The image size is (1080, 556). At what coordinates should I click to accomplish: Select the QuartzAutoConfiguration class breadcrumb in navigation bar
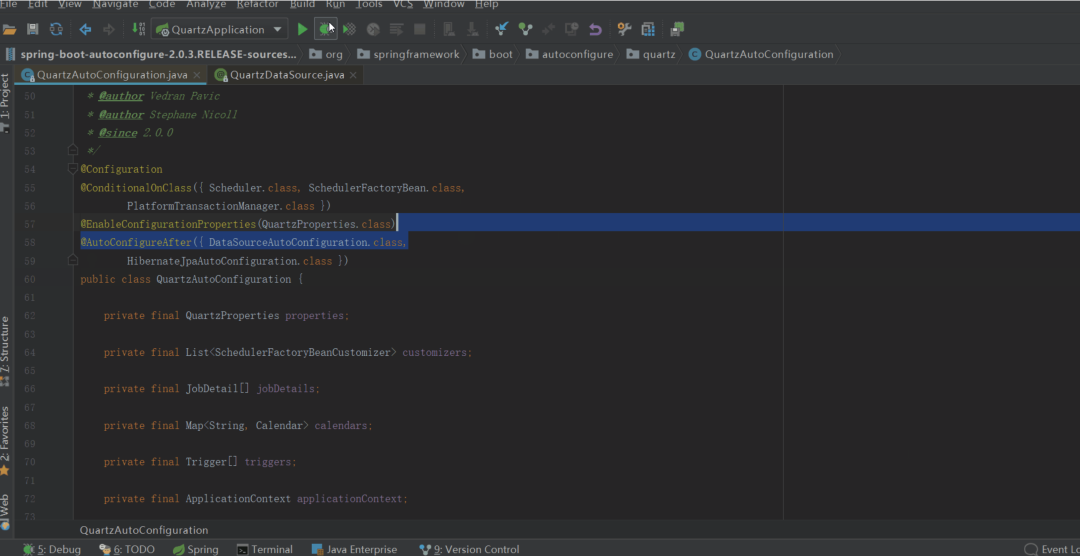tap(760, 54)
